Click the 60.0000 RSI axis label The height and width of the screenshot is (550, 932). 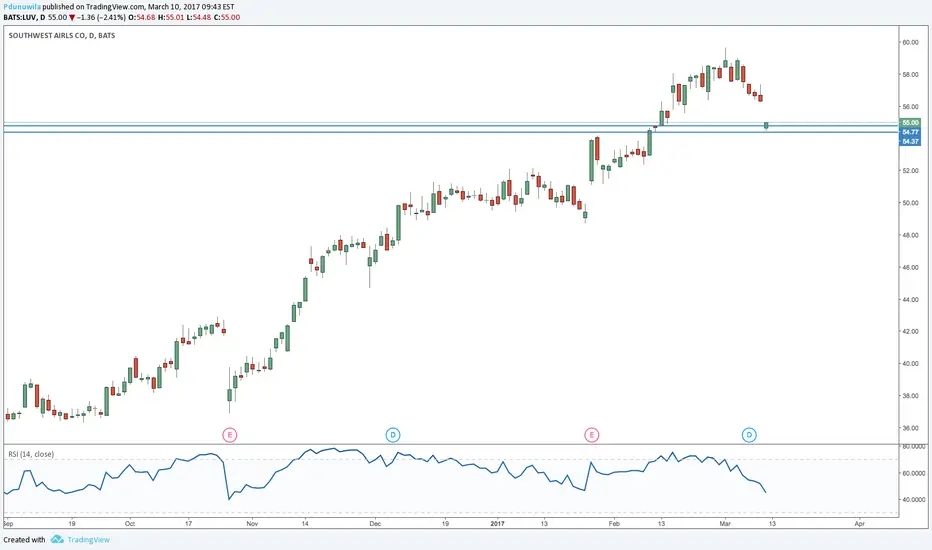[x=914, y=473]
